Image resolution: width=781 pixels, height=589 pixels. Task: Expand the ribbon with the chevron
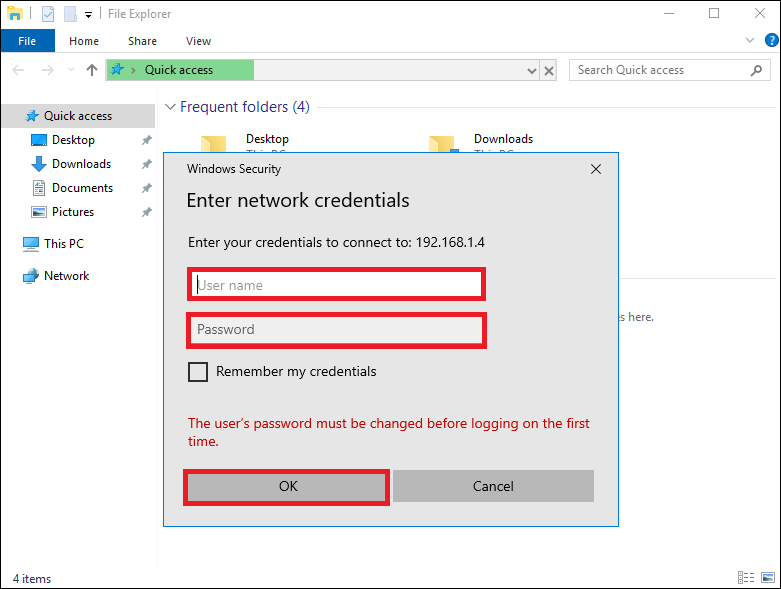pos(751,41)
